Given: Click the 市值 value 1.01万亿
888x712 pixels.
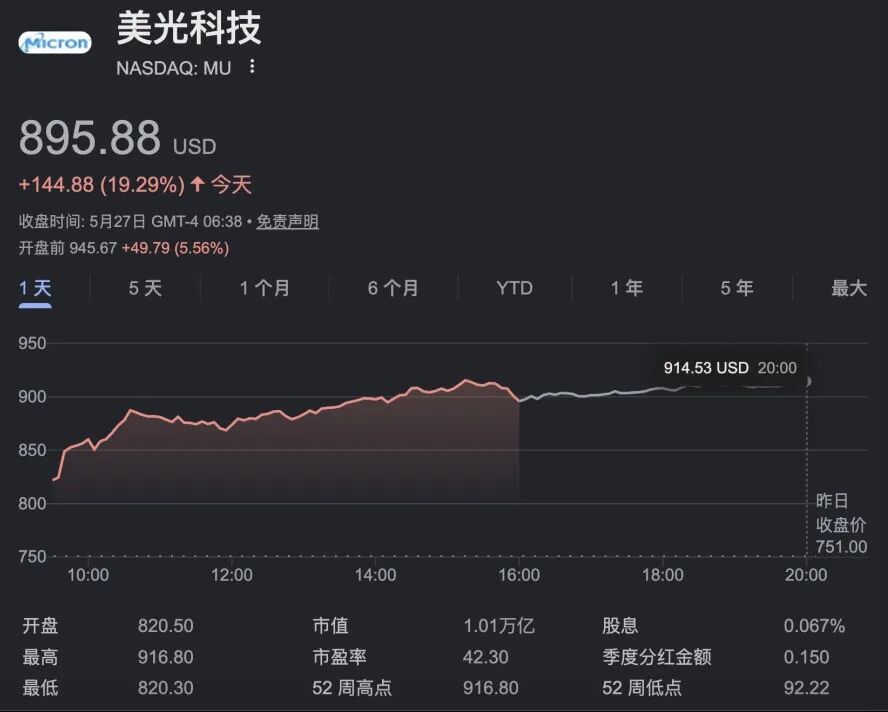Looking at the screenshot, I should (499, 626).
